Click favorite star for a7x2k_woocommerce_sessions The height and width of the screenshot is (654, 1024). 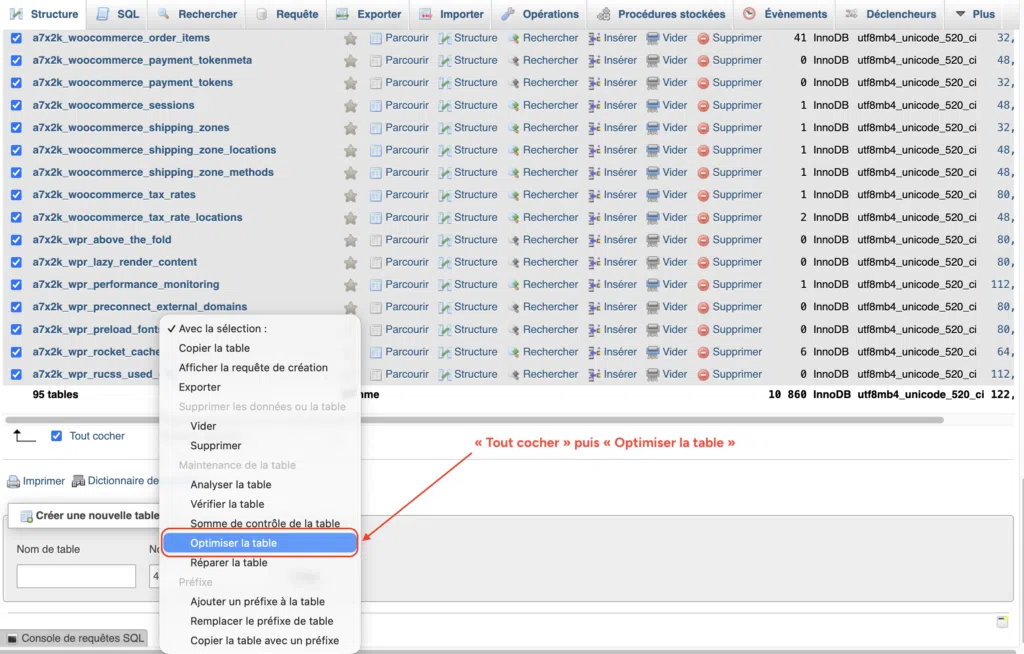351,106
